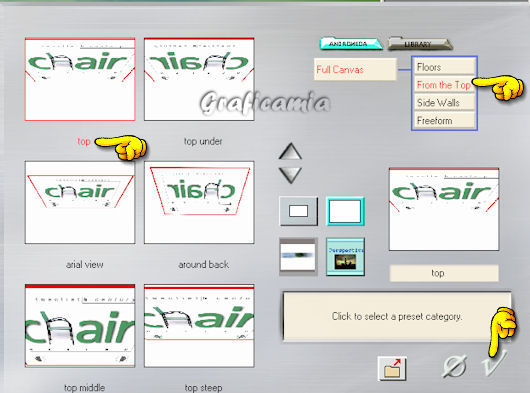Switch to the Andromeda tab

coord(351,44)
